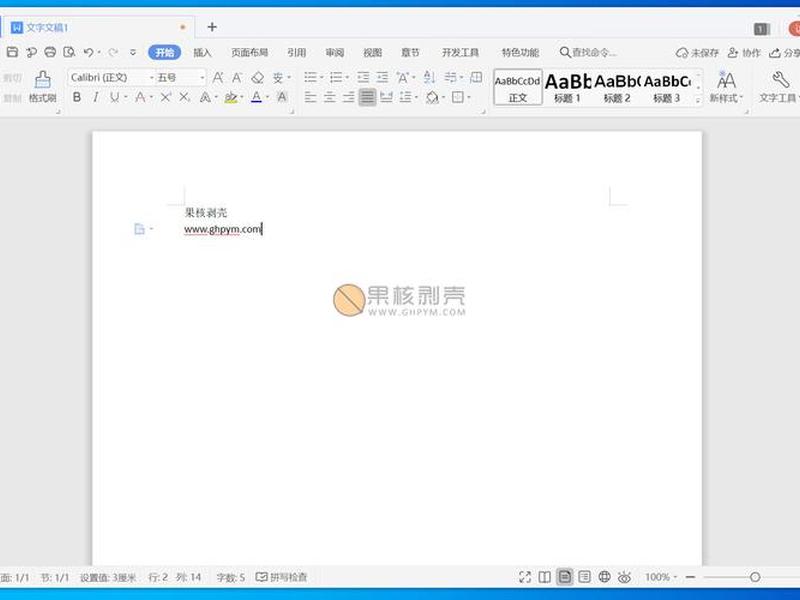This screenshot has width=800, height=600.
Task: Decrease font size with the smaller A icon
Action: point(237,78)
